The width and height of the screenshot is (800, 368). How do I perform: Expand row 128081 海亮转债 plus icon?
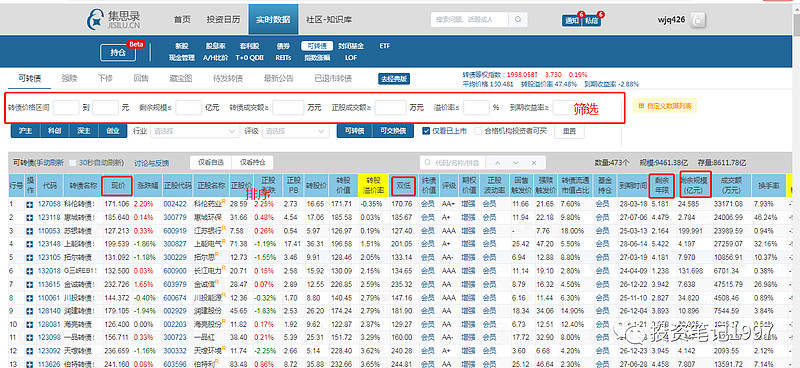pyautogui.click(x=30, y=324)
